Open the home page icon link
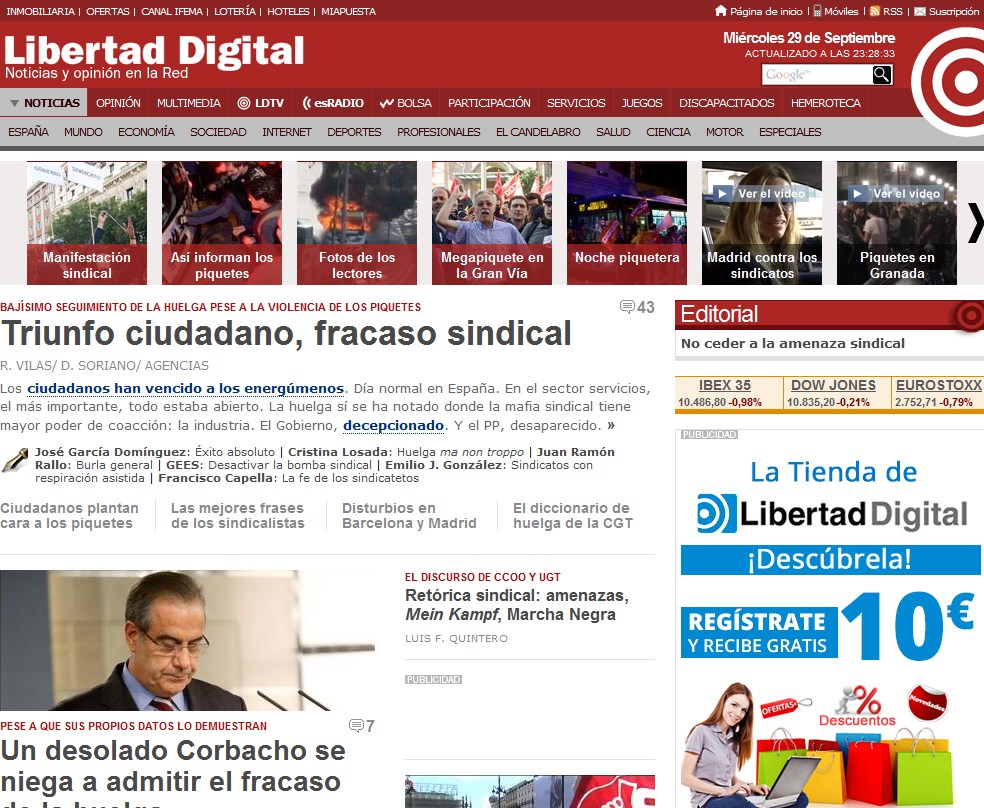984x808 pixels. (721, 11)
